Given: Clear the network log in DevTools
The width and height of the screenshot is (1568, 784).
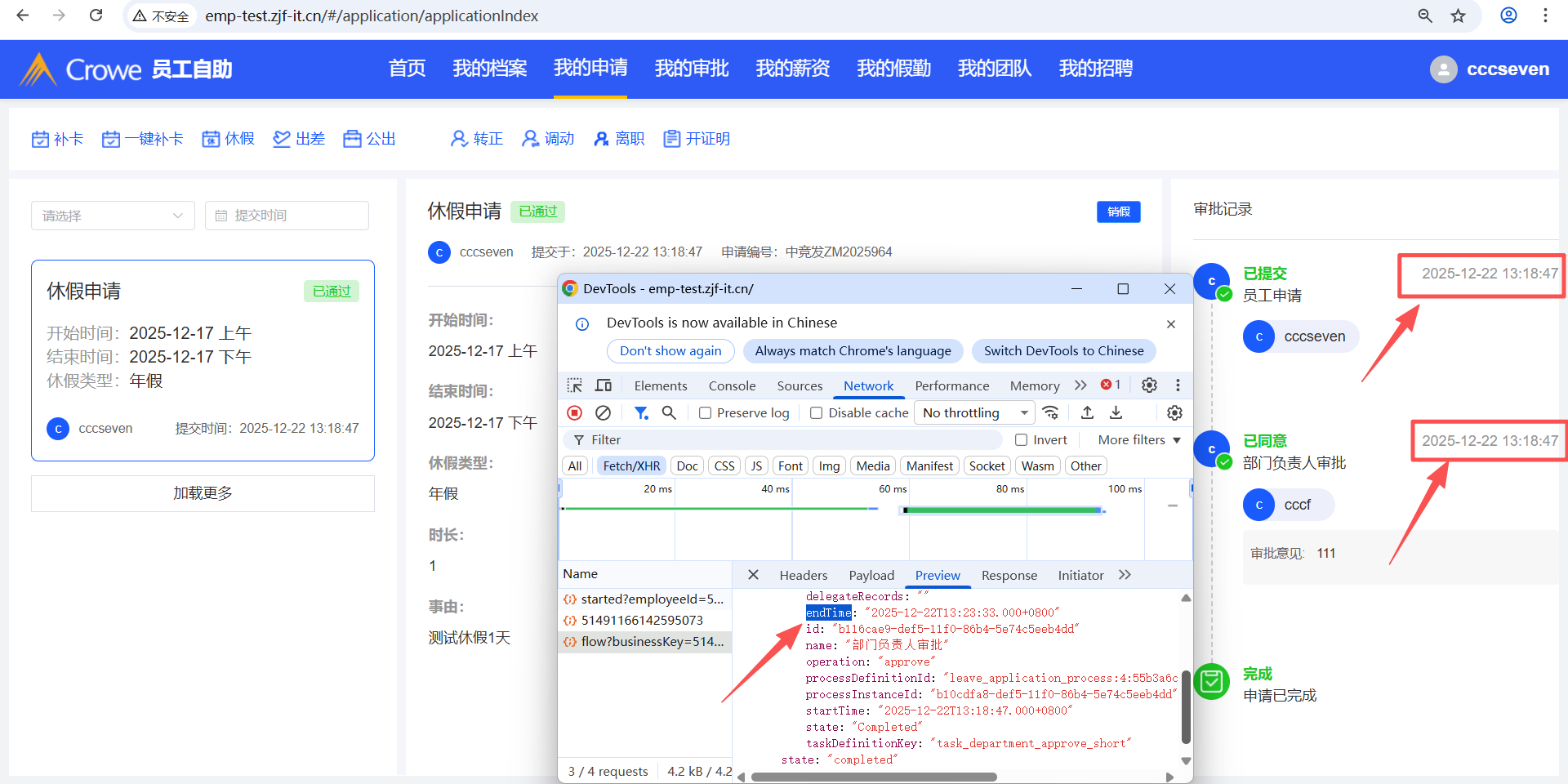Looking at the screenshot, I should [x=603, y=413].
